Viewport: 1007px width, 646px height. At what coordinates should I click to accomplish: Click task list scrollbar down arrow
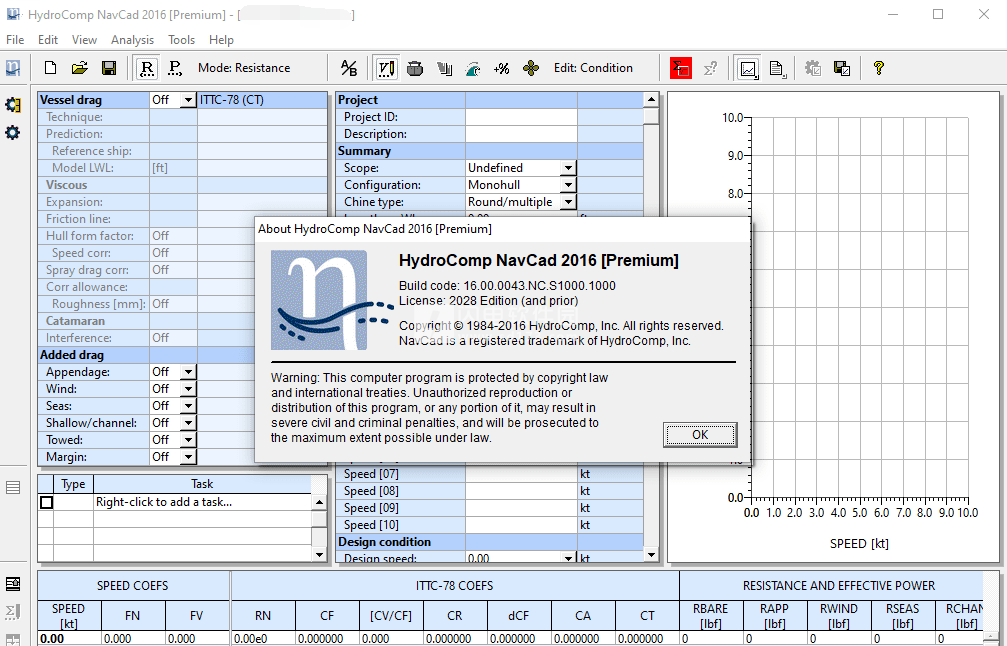[319, 554]
